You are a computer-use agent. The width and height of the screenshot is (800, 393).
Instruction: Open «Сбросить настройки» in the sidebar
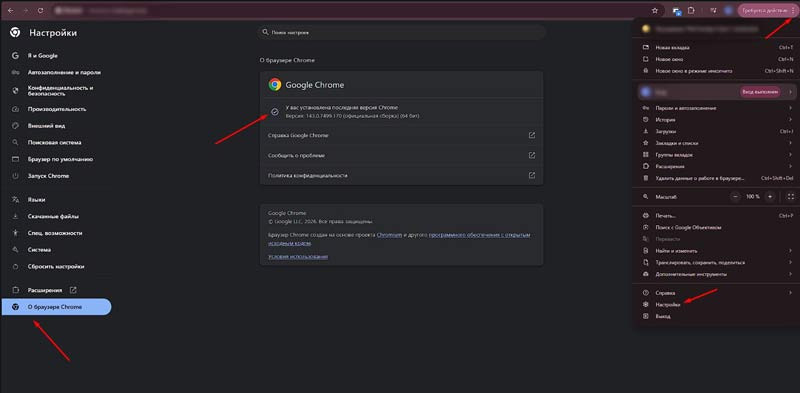point(56,266)
